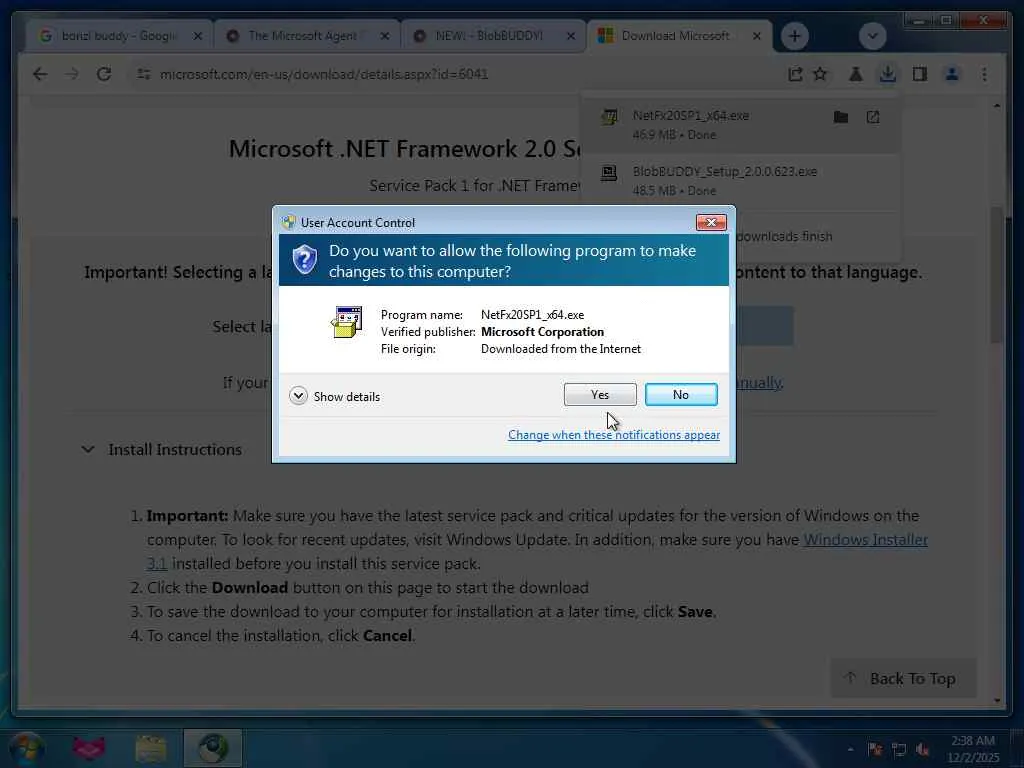The height and width of the screenshot is (768, 1024).
Task: Click installer program icon in UAC dialog
Action: (347, 321)
